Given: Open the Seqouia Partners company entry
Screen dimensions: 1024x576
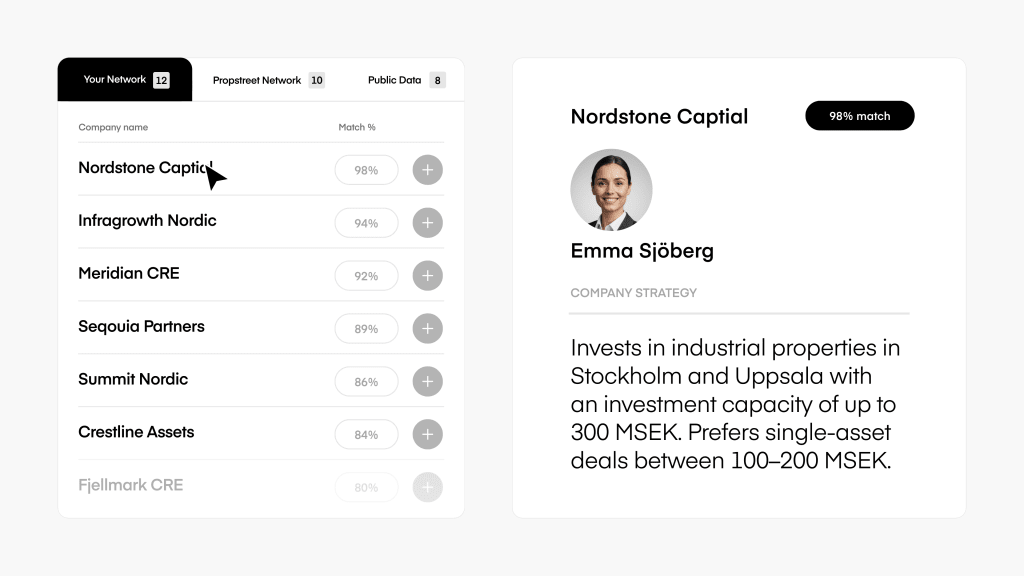Looking at the screenshot, I should pos(141,326).
